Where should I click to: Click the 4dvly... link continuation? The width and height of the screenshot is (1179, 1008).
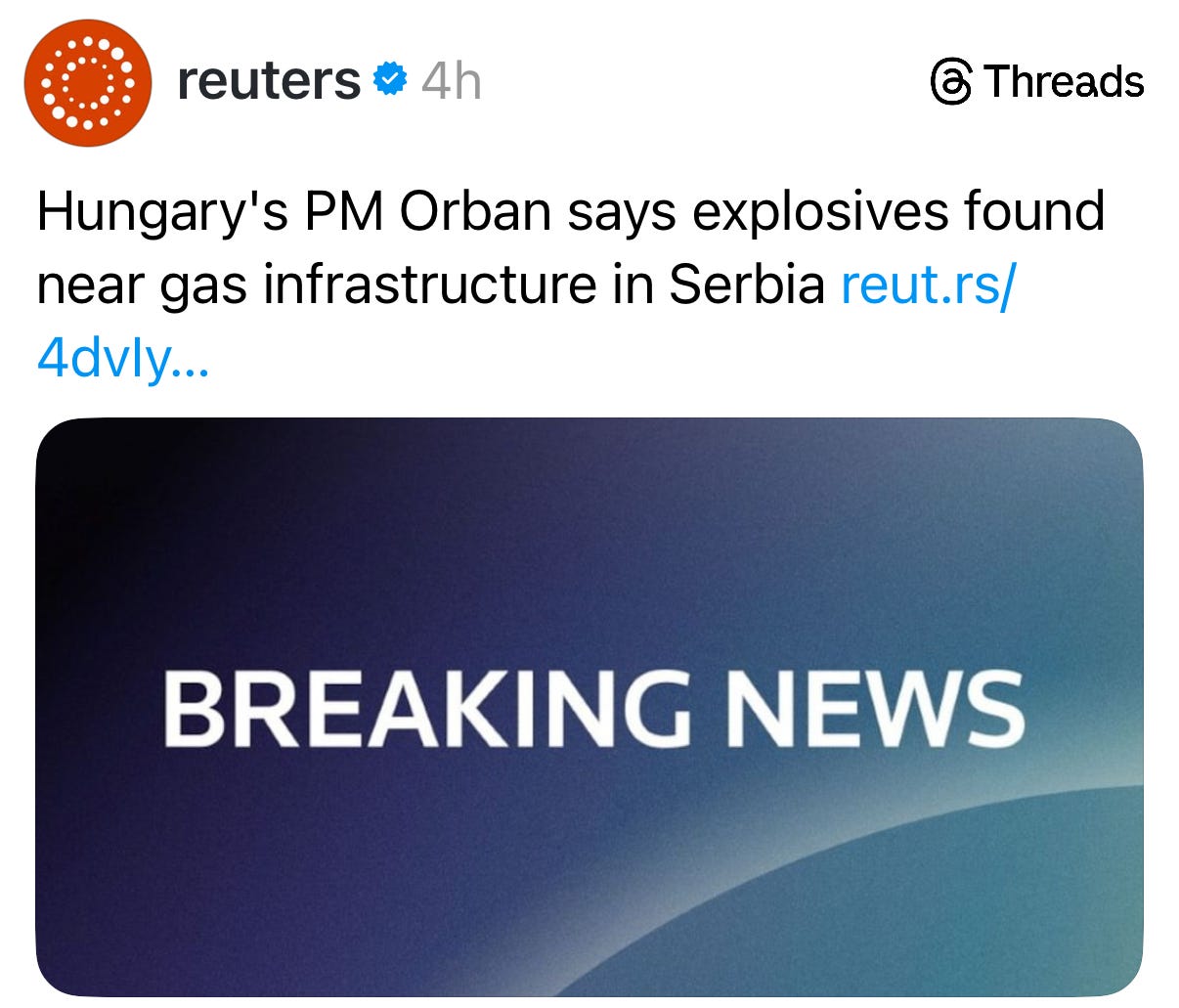[x=122, y=360]
